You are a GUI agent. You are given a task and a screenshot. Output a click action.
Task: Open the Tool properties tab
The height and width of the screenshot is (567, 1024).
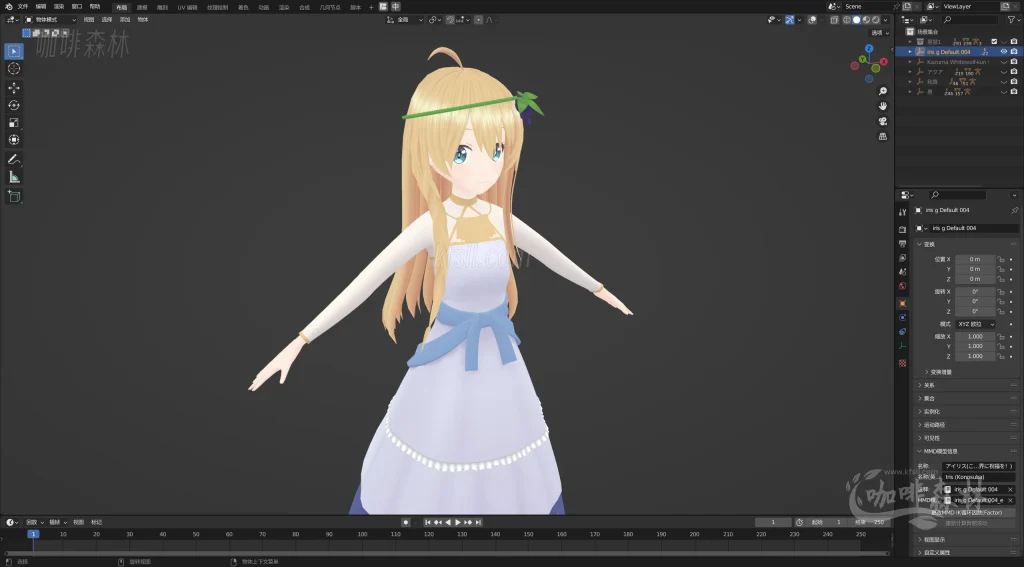click(x=903, y=212)
